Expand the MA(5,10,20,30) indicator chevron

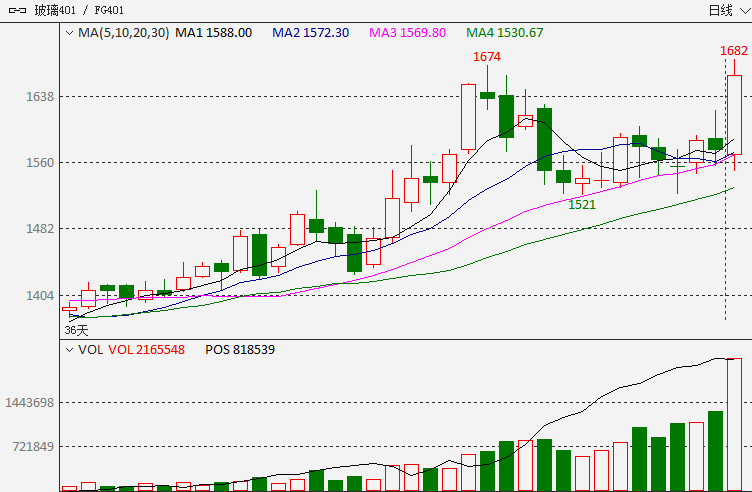coord(69,33)
